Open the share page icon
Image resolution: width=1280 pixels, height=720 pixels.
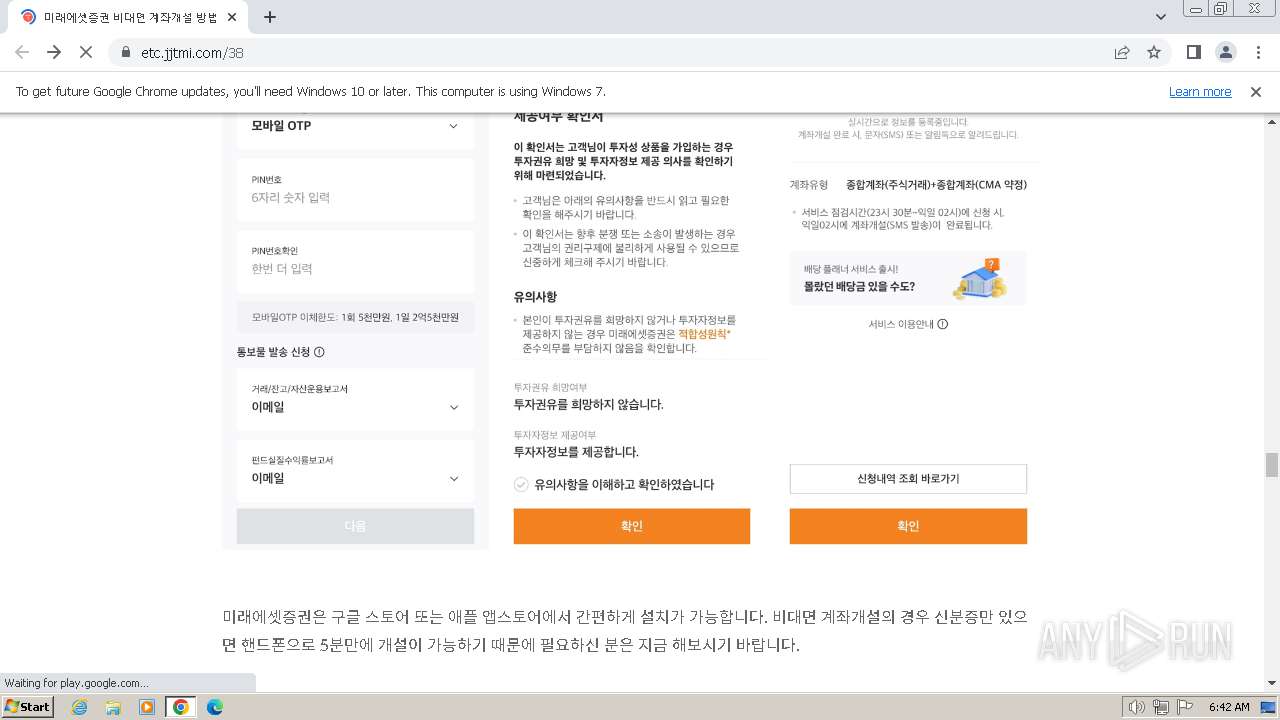pyautogui.click(x=1122, y=52)
